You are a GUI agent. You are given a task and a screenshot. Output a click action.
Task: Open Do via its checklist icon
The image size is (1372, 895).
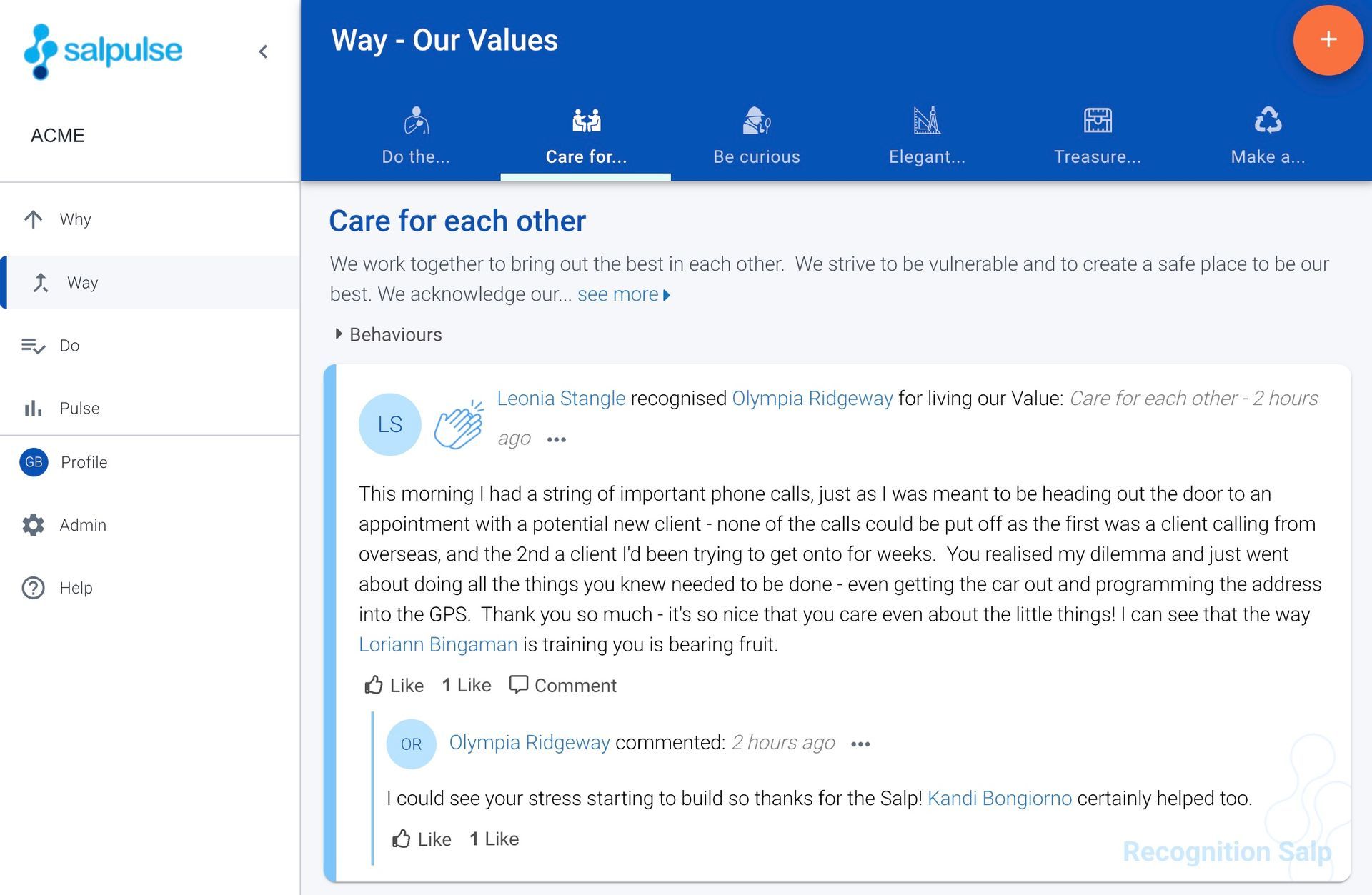point(33,345)
